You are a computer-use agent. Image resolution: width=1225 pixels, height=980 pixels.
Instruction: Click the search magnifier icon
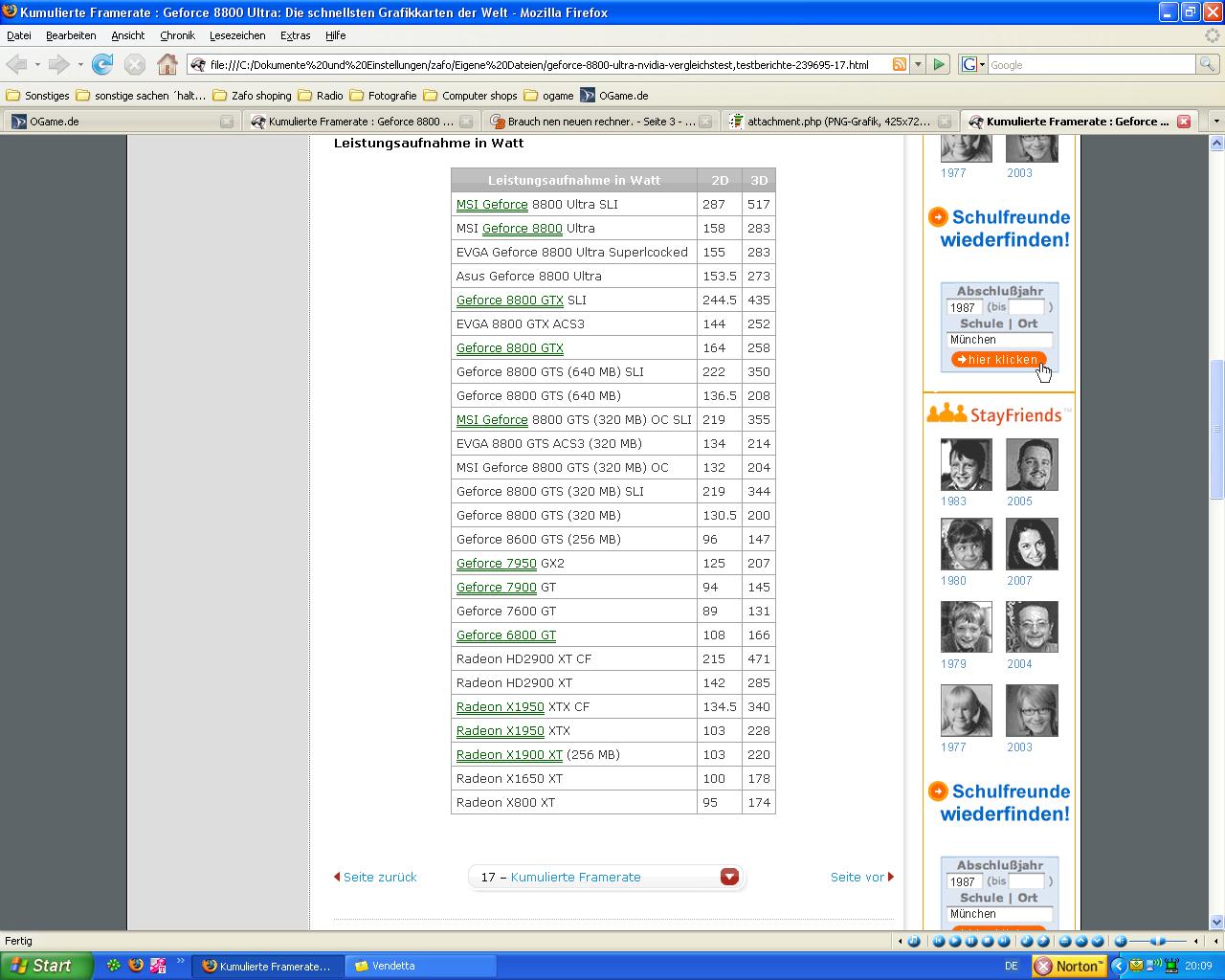[x=1208, y=64]
